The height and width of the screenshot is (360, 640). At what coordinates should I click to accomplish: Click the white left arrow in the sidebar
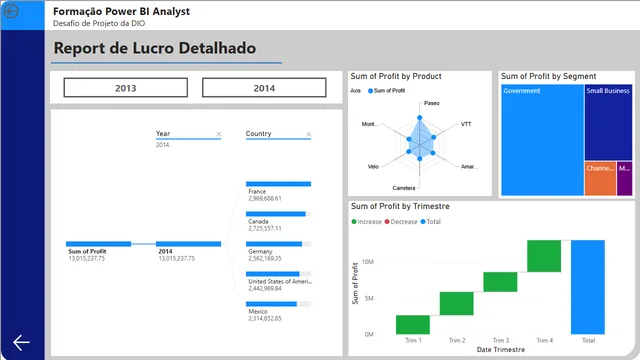pyautogui.click(x=21, y=342)
